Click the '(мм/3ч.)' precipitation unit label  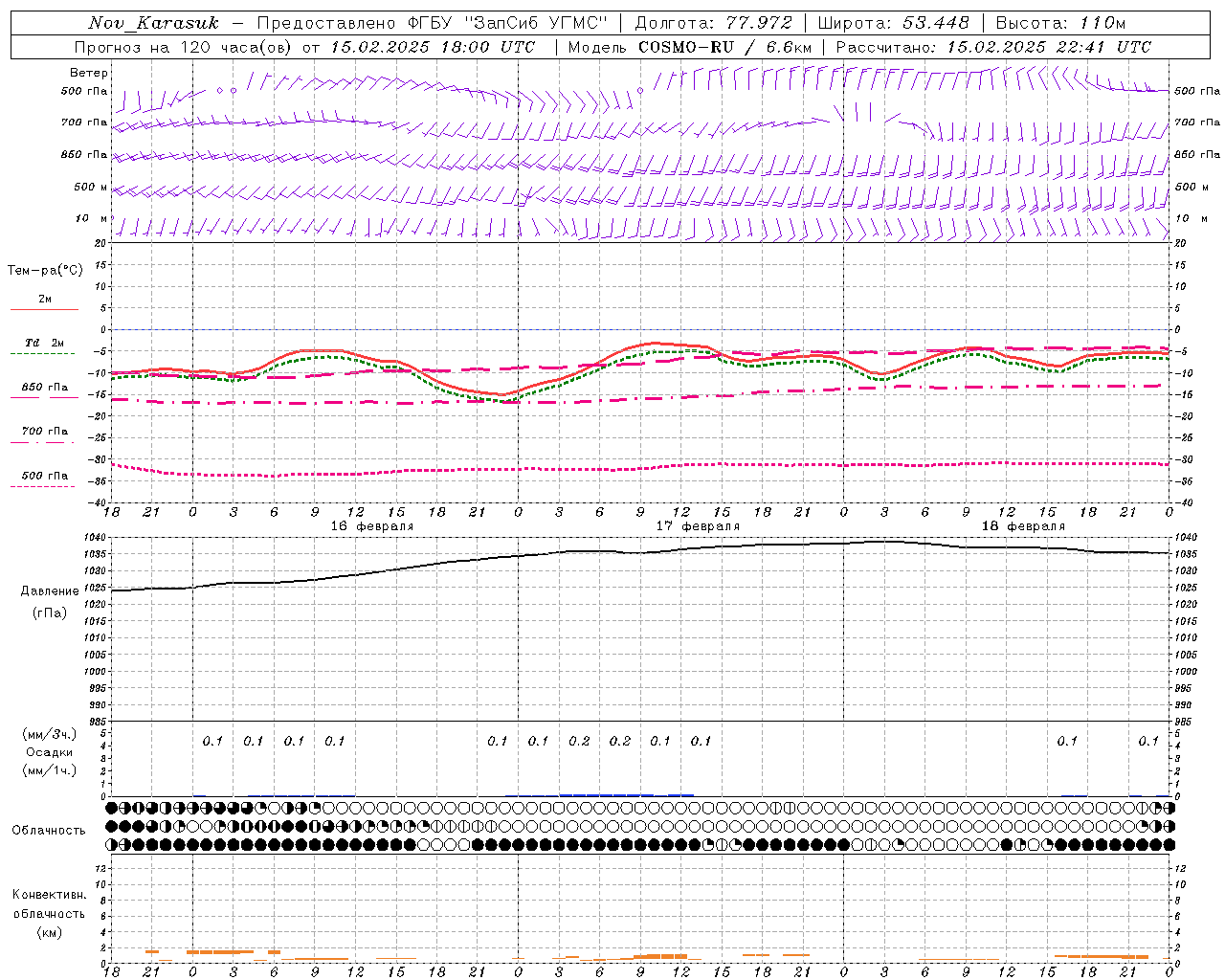coord(50,734)
